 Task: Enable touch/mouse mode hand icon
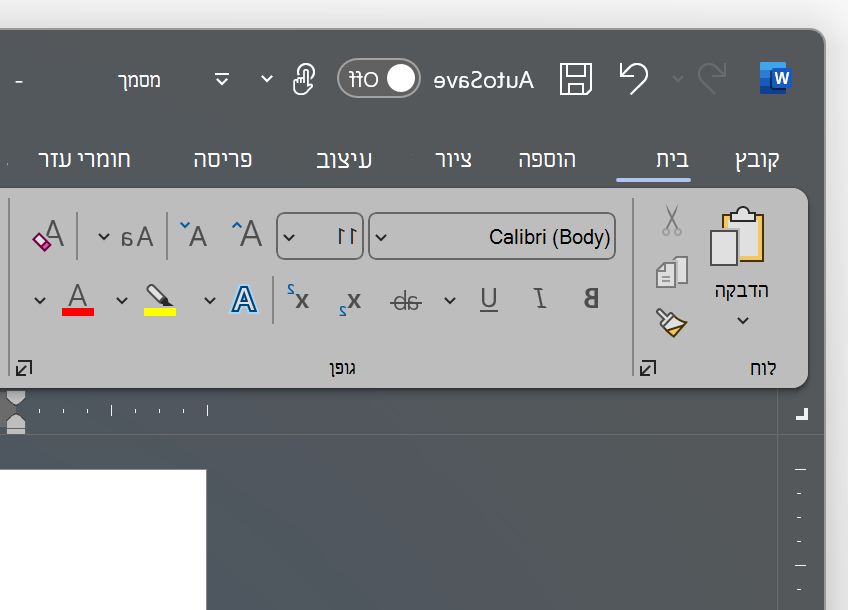tap(304, 79)
